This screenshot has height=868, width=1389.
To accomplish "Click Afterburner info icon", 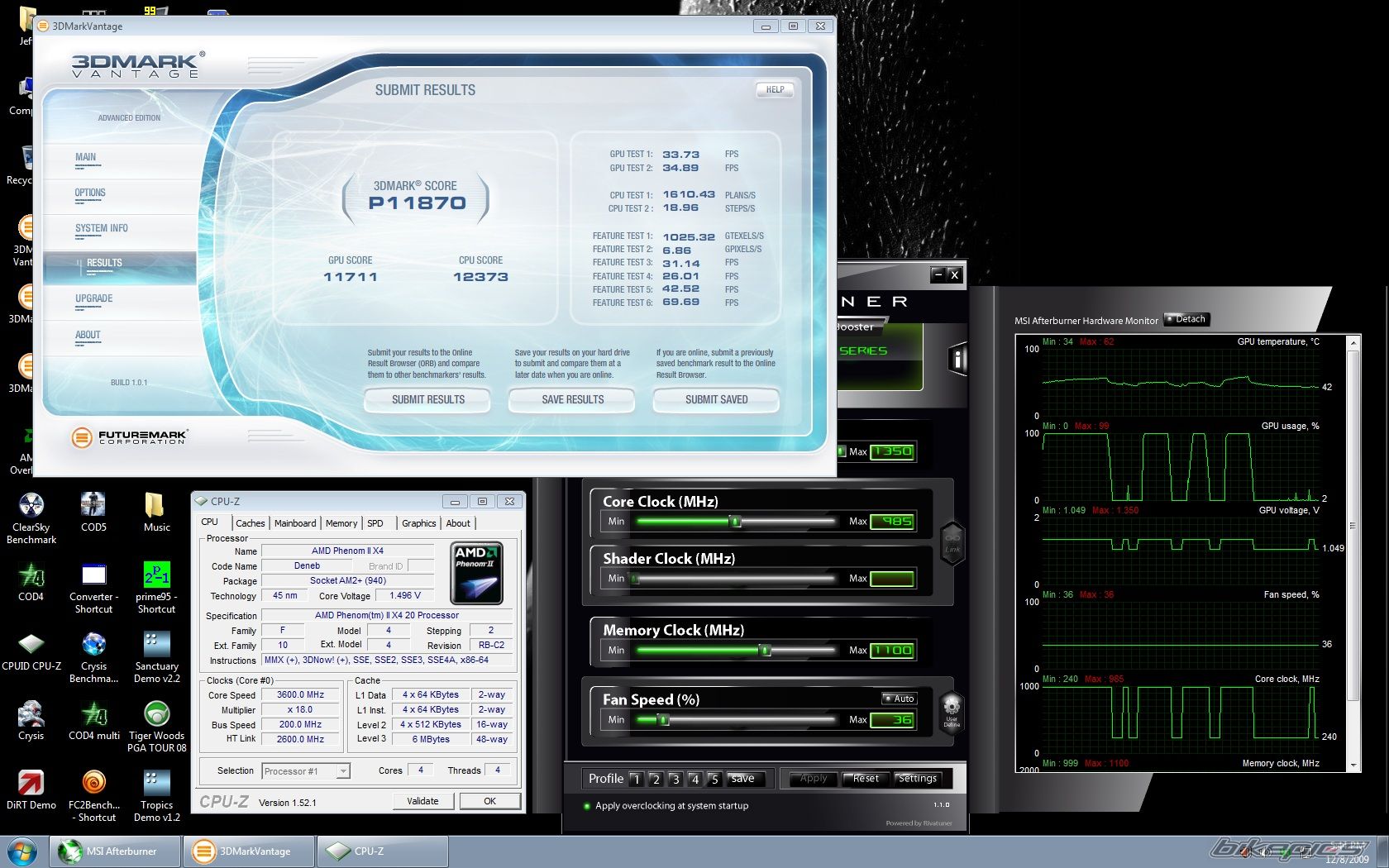I will (957, 359).
